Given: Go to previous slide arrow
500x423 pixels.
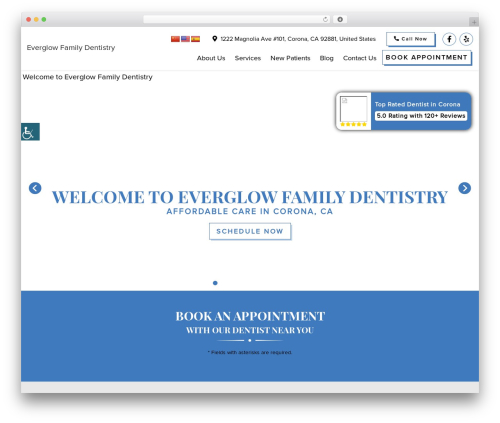Looking at the screenshot, I should coord(35,188).
